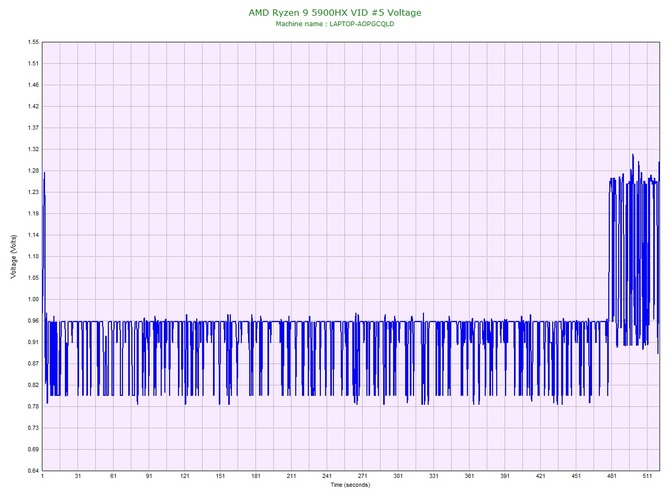Image resolution: width=670 pixels, height=502 pixels.
Task: Click the 0.82 voltage axis value
Action: [x=33, y=385]
